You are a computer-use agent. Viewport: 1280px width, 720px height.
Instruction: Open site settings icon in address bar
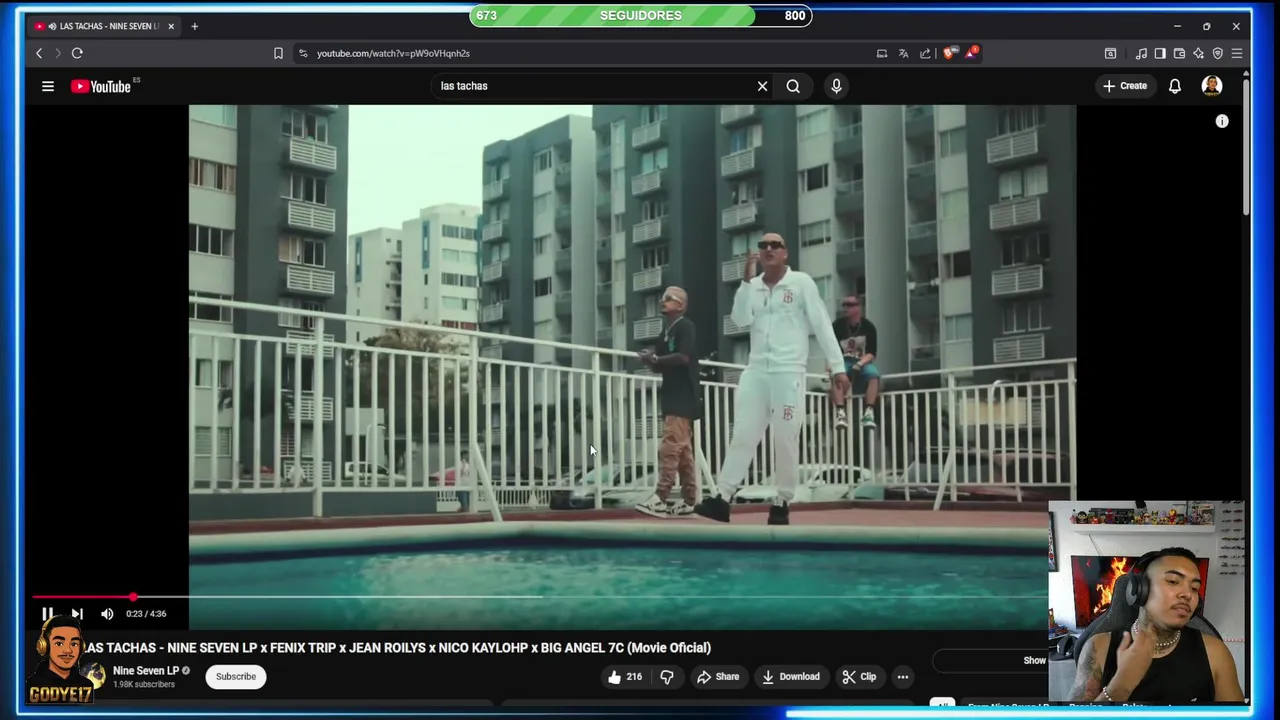click(x=303, y=53)
